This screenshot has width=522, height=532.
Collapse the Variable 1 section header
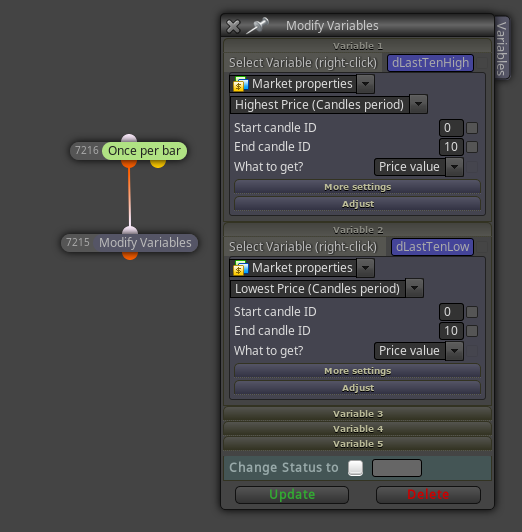(x=357, y=46)
